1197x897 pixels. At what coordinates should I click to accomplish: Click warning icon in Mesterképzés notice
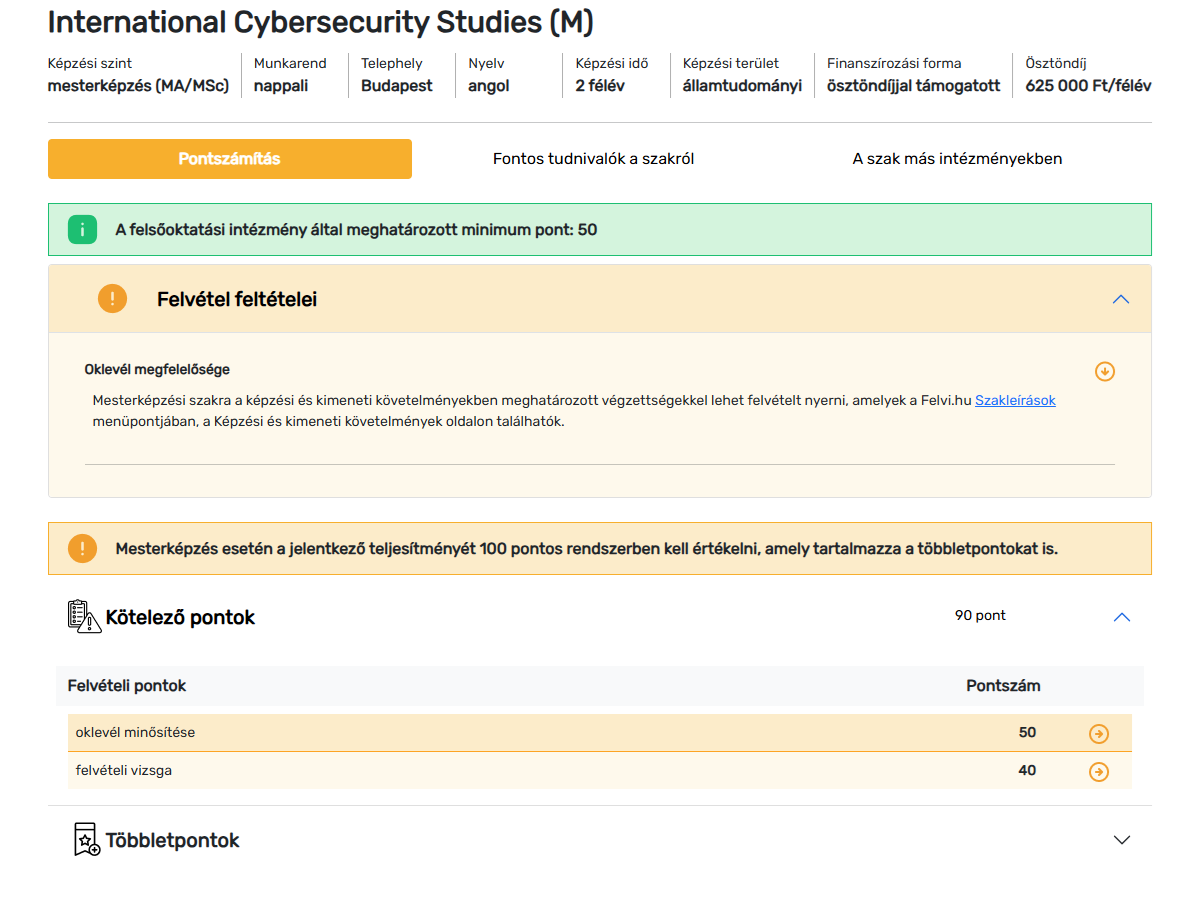pyautogui.click(x=82, y=548)
